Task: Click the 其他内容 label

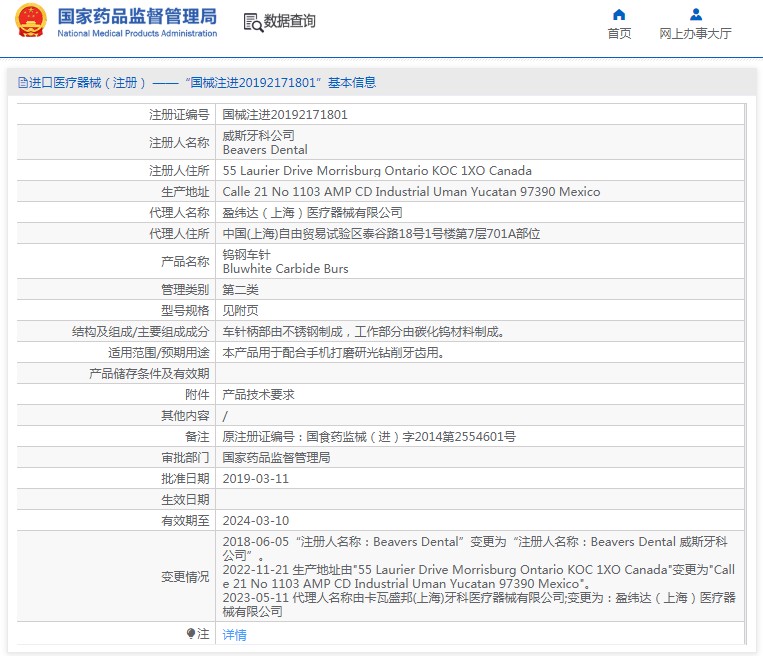Action: pos(185,416)
